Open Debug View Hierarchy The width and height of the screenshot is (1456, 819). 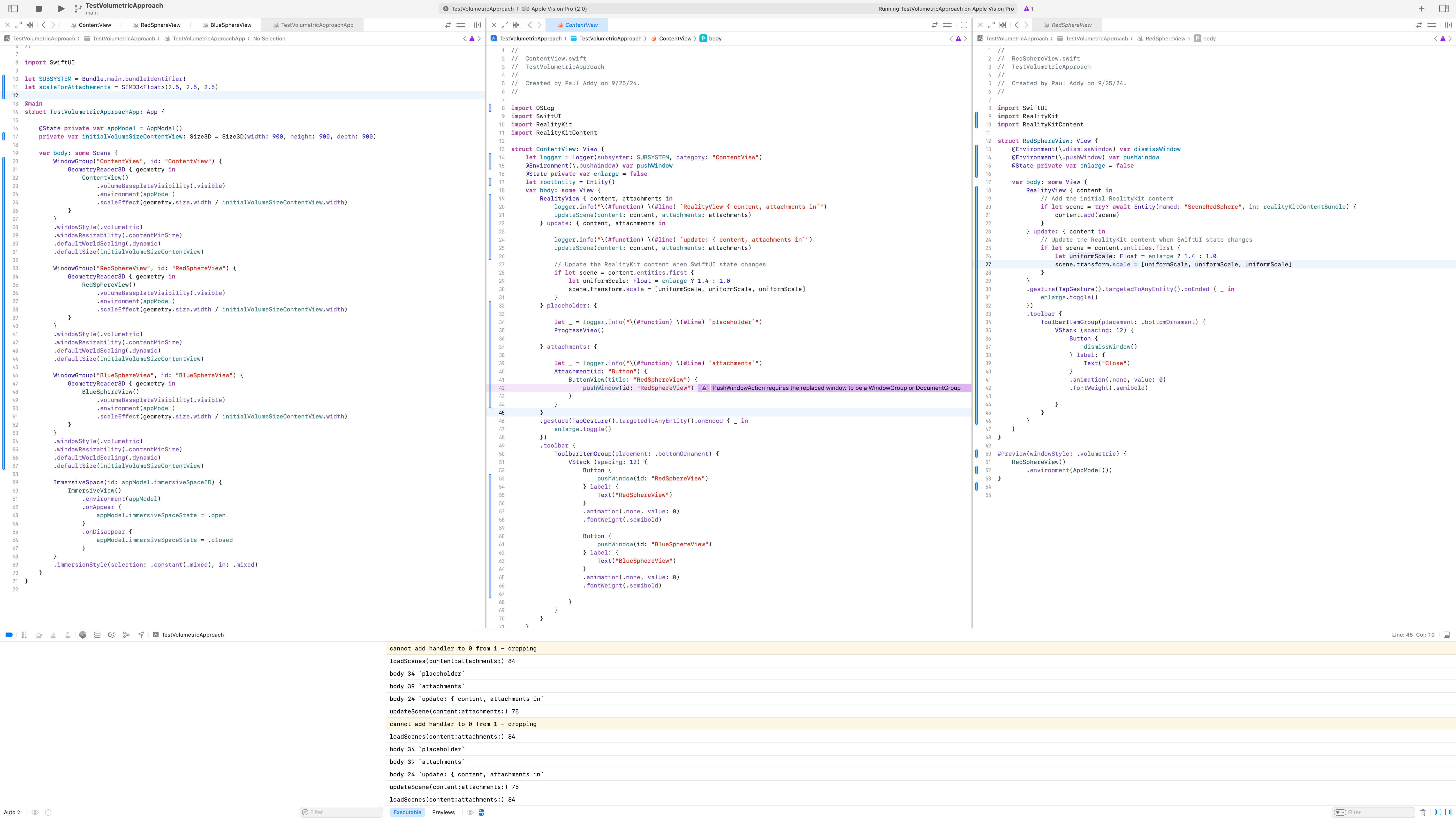tap(83, 635)
